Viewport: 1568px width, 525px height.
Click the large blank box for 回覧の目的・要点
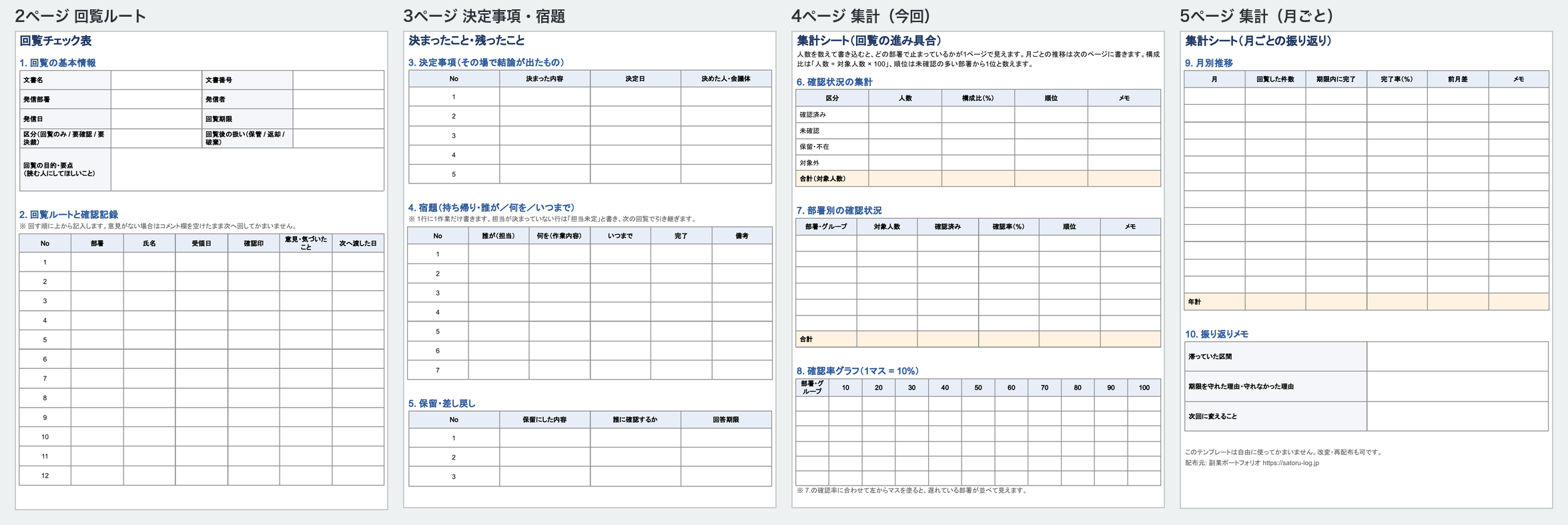(x=248, y=169)
